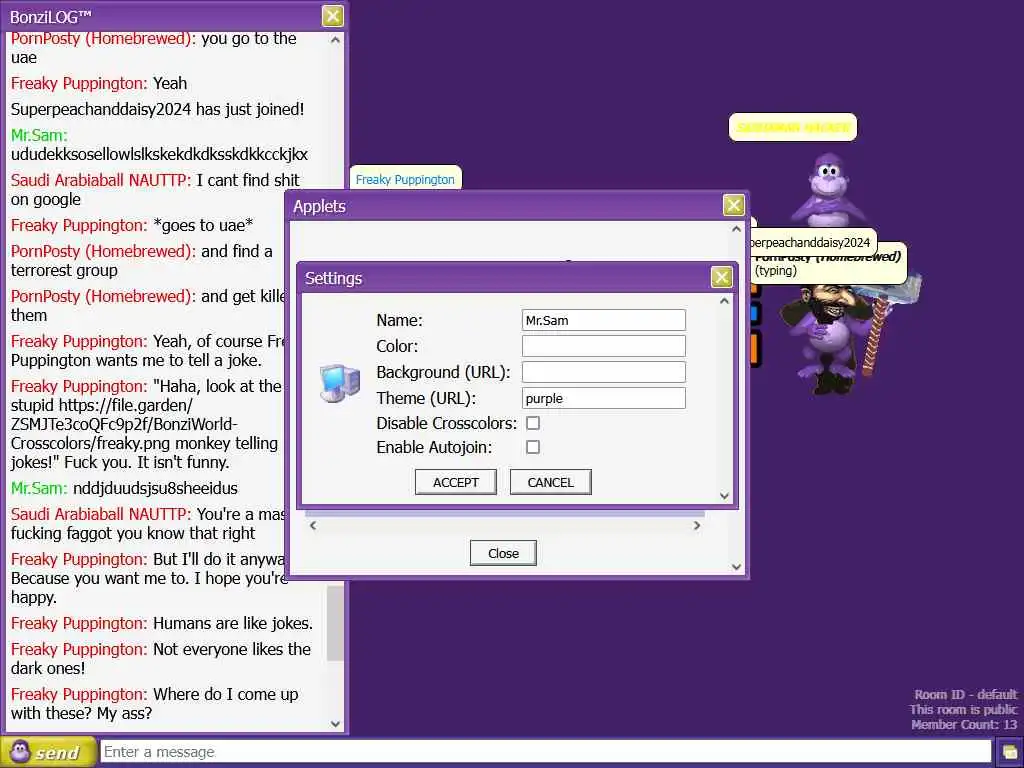
Task: Click BonziLOG scroll down arrow
Action: click(x=335, y=724)
